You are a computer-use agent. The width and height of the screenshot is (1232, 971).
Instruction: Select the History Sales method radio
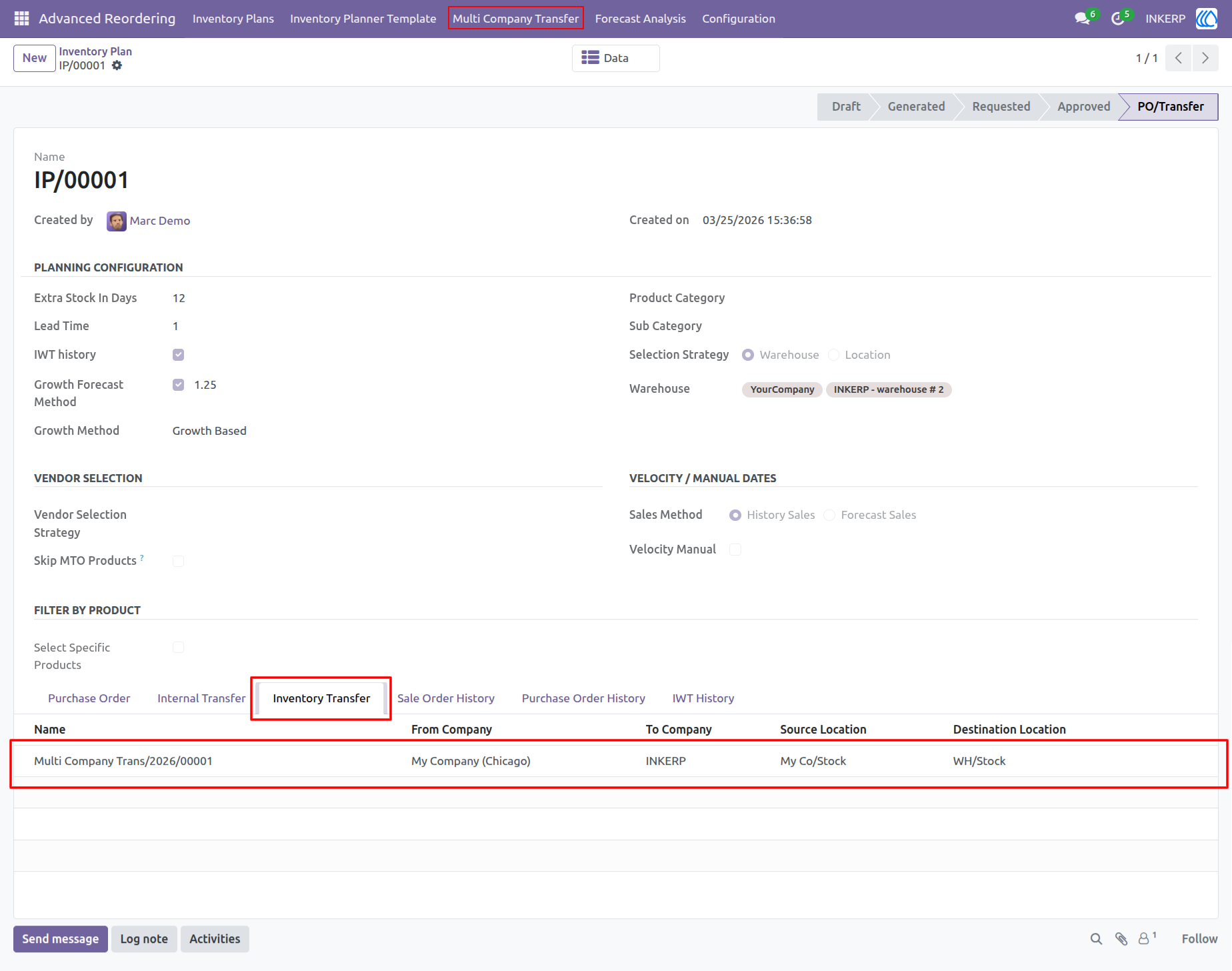(x=735, y=515)
